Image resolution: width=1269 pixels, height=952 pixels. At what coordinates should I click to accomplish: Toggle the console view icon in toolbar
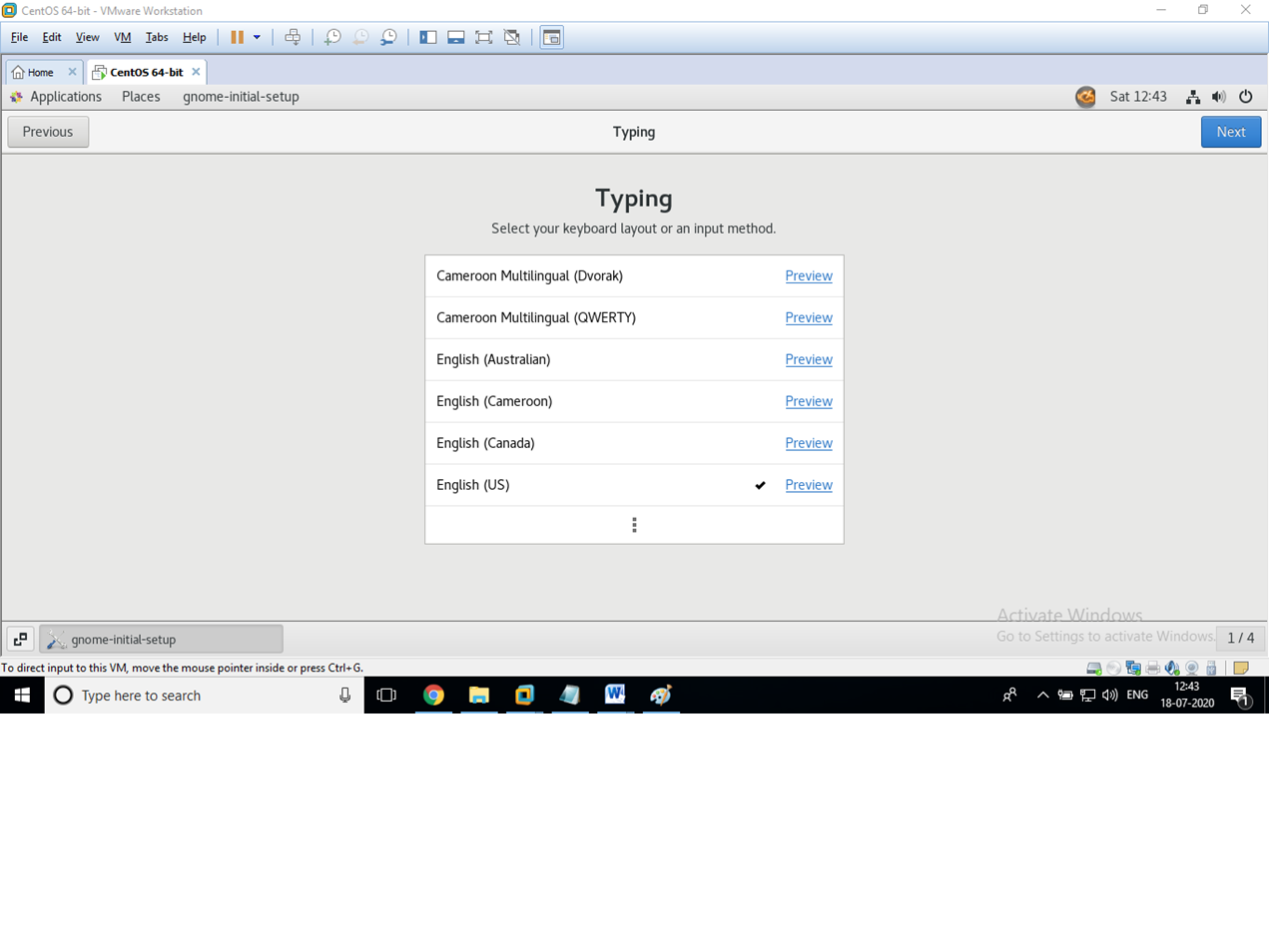552,37
